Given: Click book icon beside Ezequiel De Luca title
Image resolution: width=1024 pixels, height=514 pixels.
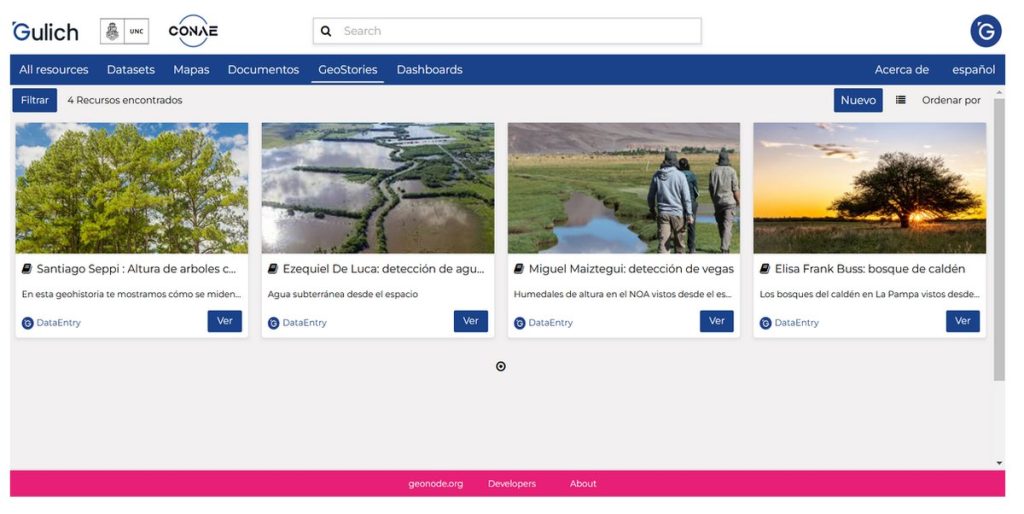Looking at the screenshot, I should (x=273, y=268).
